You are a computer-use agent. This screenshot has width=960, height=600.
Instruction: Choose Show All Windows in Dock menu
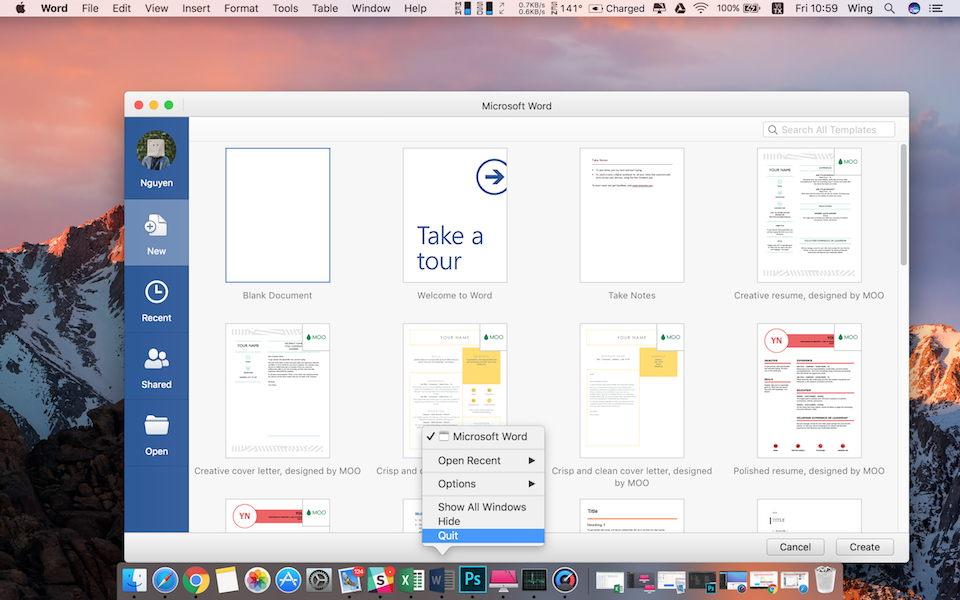483,507
